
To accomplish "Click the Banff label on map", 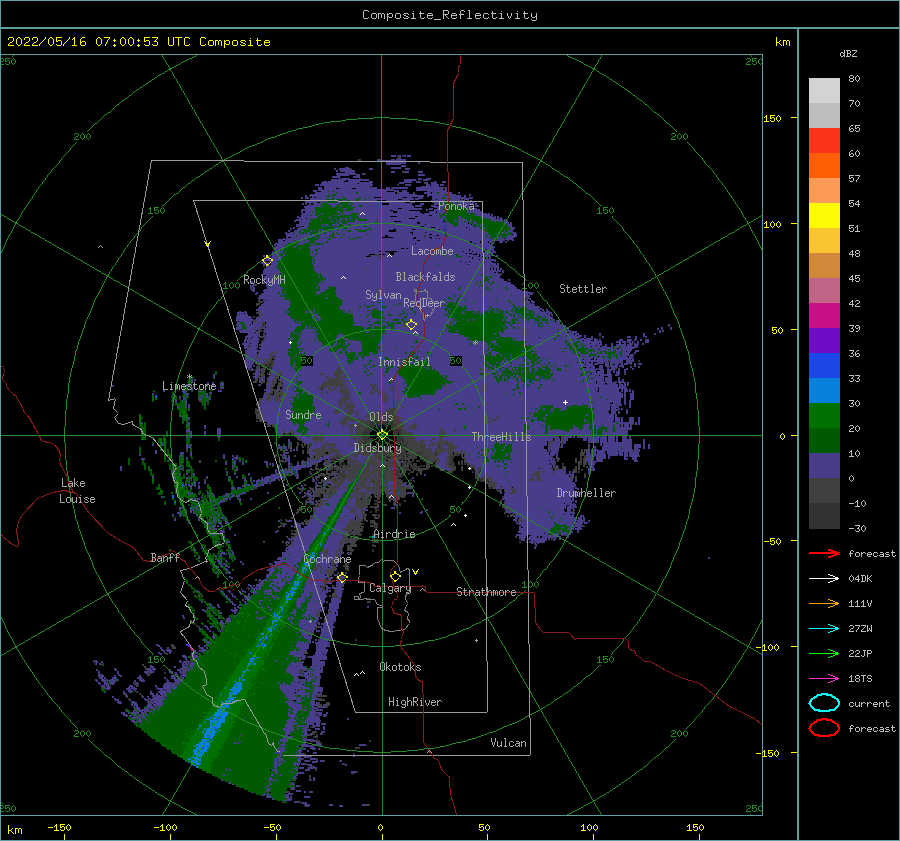I will [165, 557].
